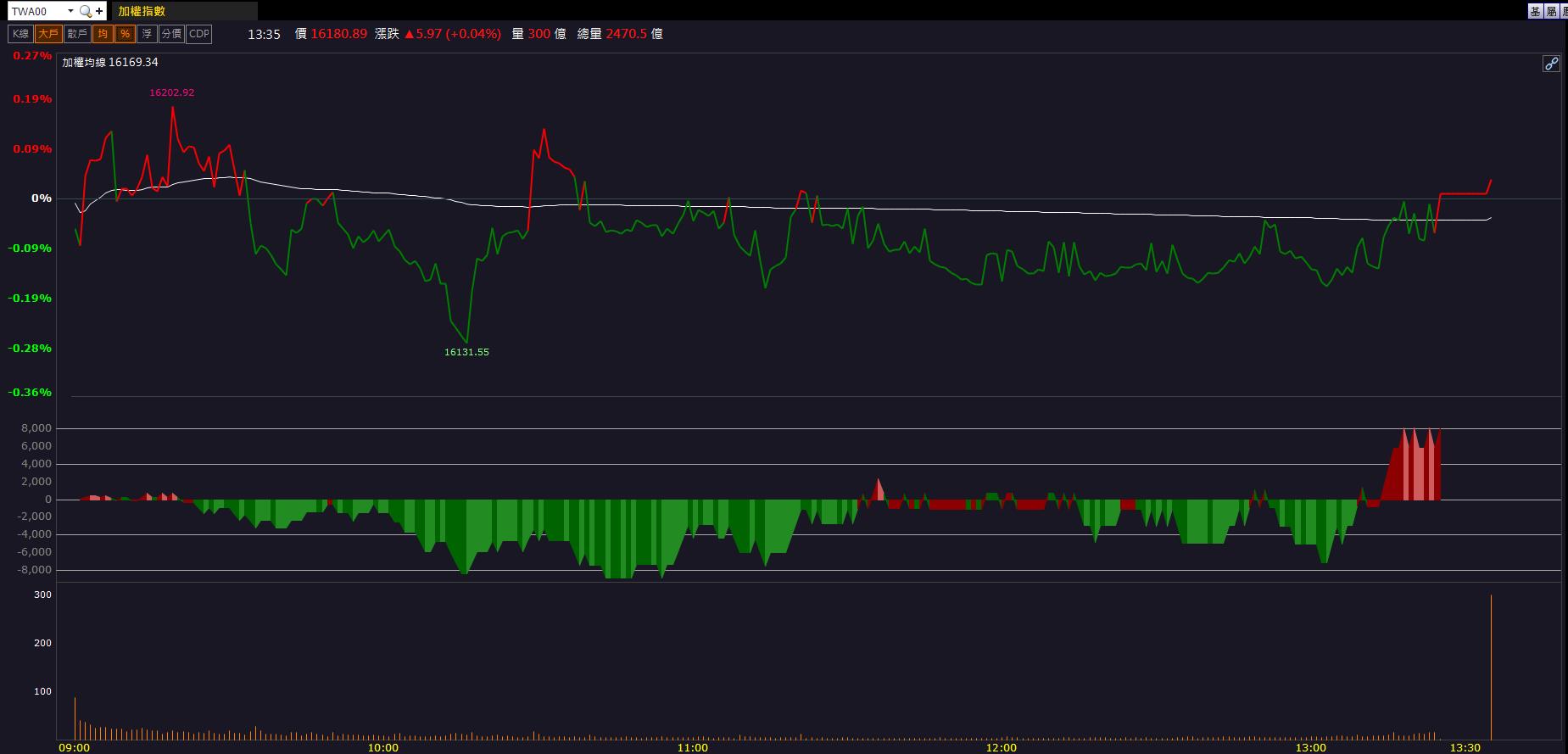This screenshot has width=1568, height=754.
Task: Click the 加權均線 16169.34 legend label
Action: coord(110,62)
